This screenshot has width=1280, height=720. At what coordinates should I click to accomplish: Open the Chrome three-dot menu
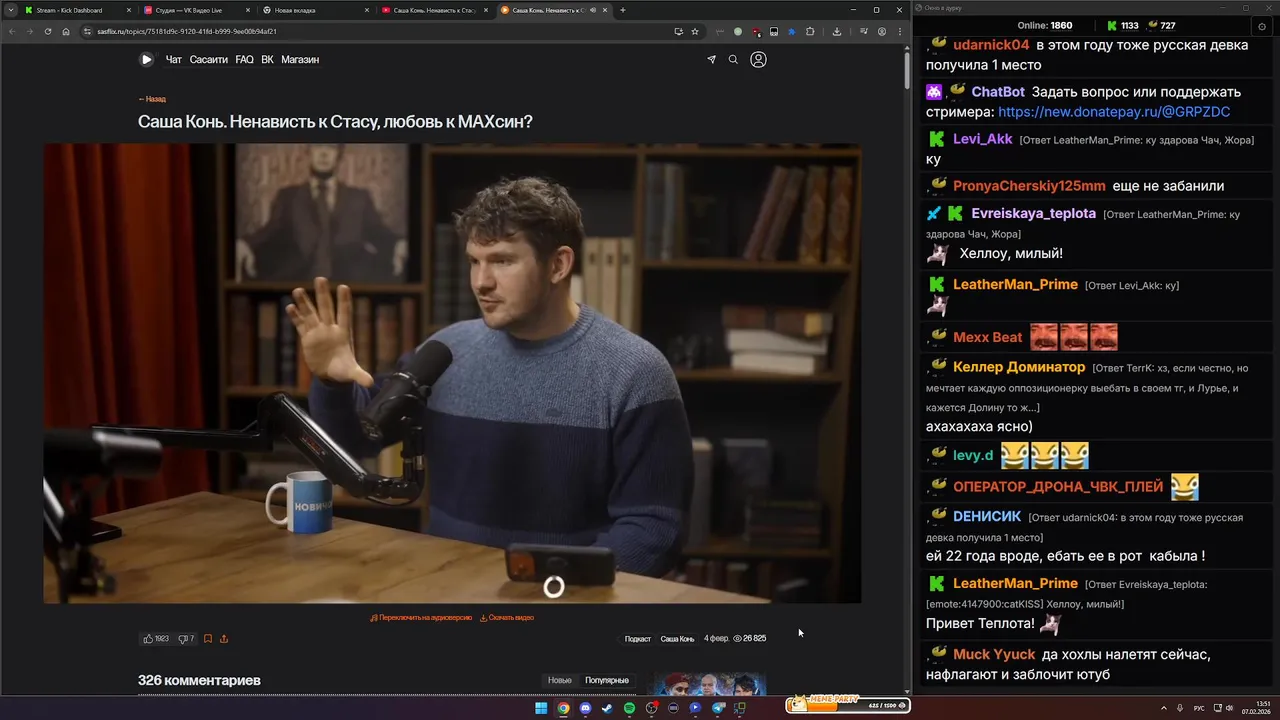pyautogui.click(x=898, y=31)
